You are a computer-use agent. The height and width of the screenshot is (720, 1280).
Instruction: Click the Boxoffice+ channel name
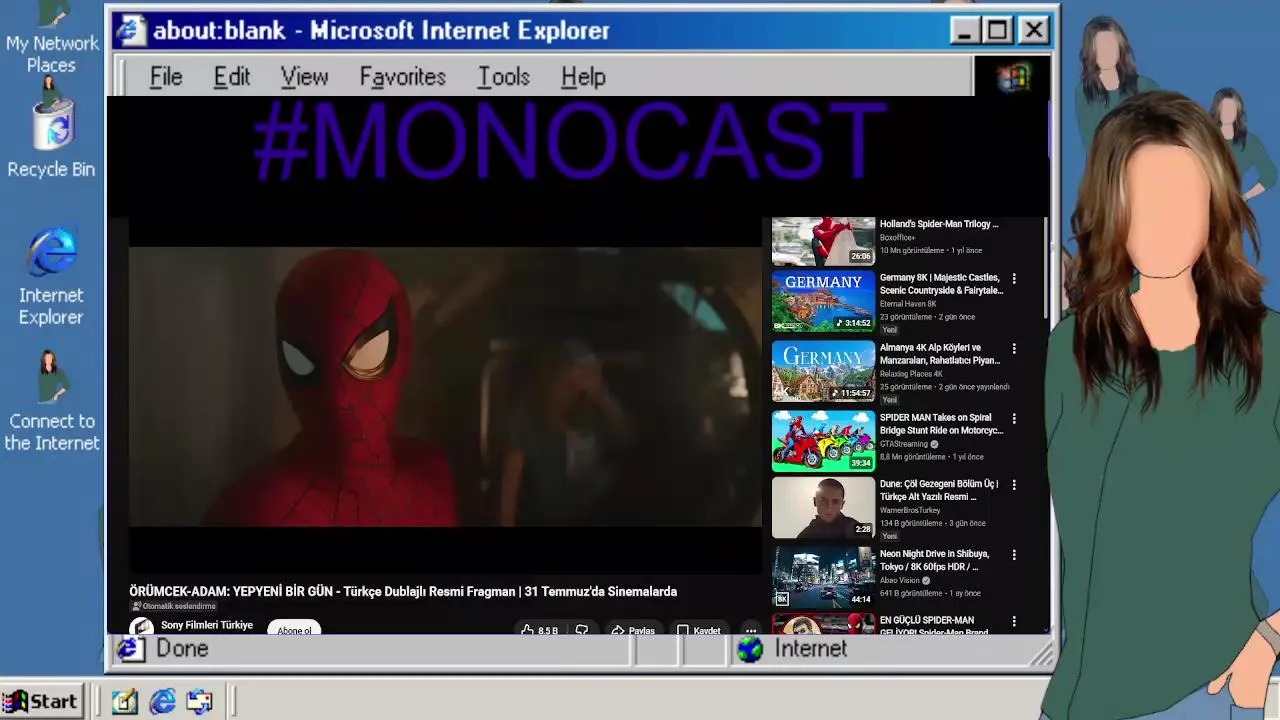click(898, 238)
